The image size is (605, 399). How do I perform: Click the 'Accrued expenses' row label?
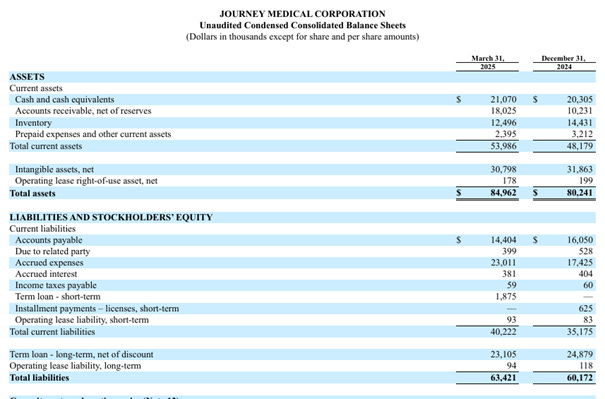click(49, 263)
